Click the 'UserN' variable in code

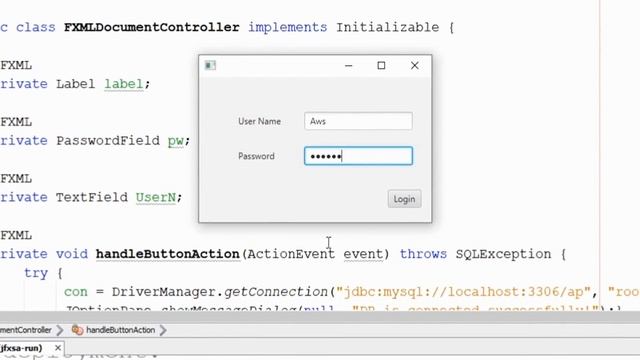pos(156,198)
